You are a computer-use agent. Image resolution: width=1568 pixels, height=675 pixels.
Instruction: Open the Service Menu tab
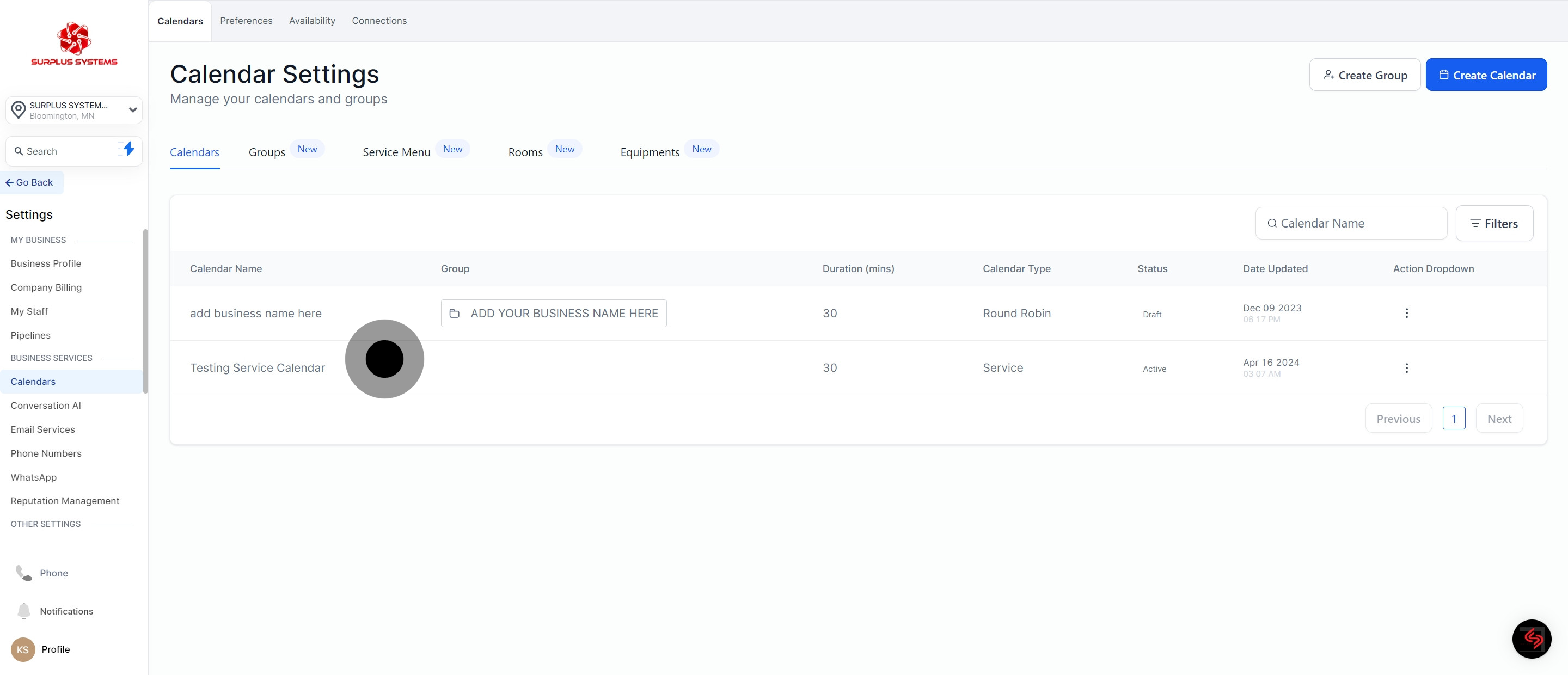pyautogui.click(x=396, y=152)
